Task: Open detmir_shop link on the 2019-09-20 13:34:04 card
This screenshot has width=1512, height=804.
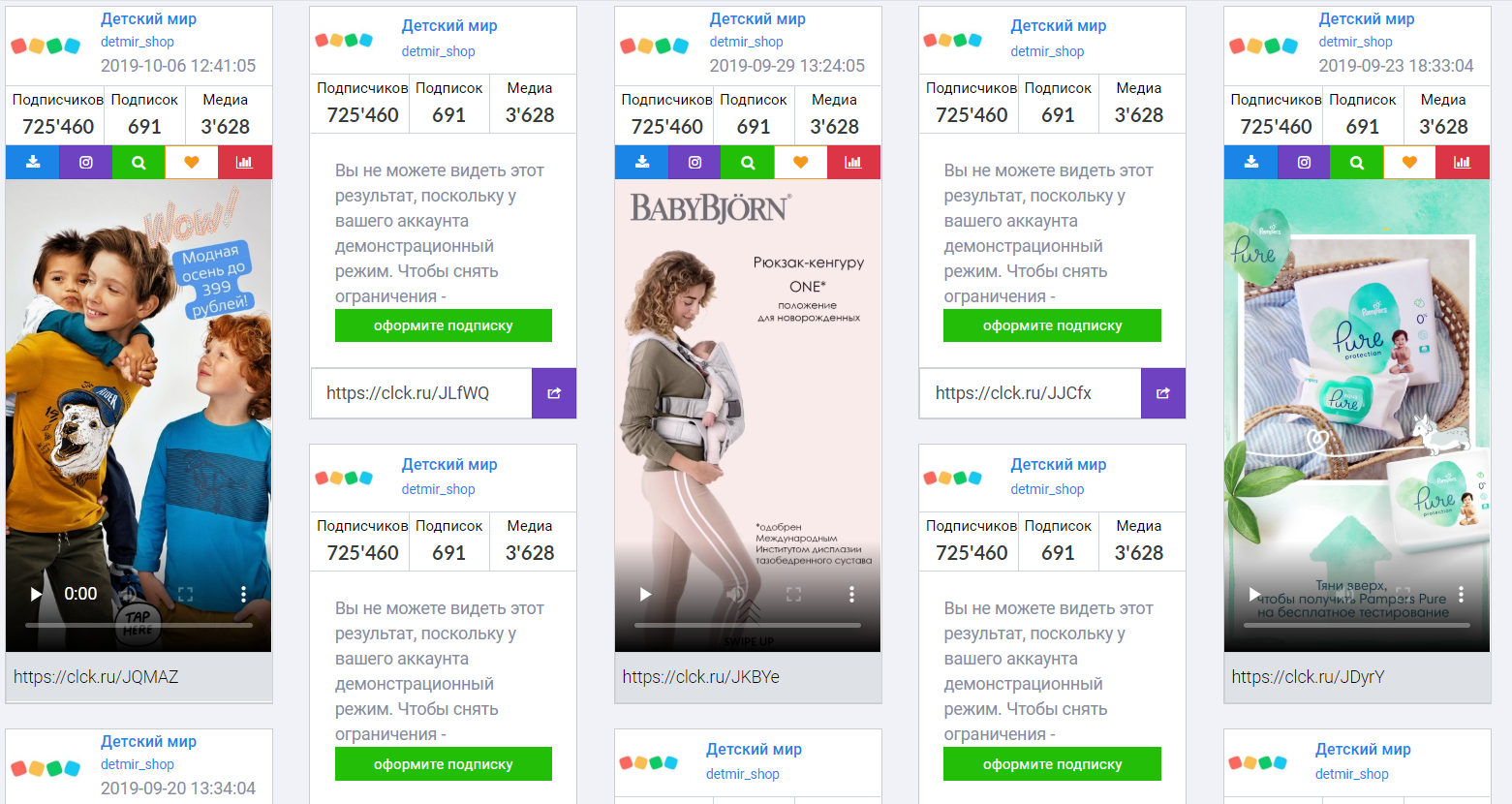Action: (x=138, y=764)
